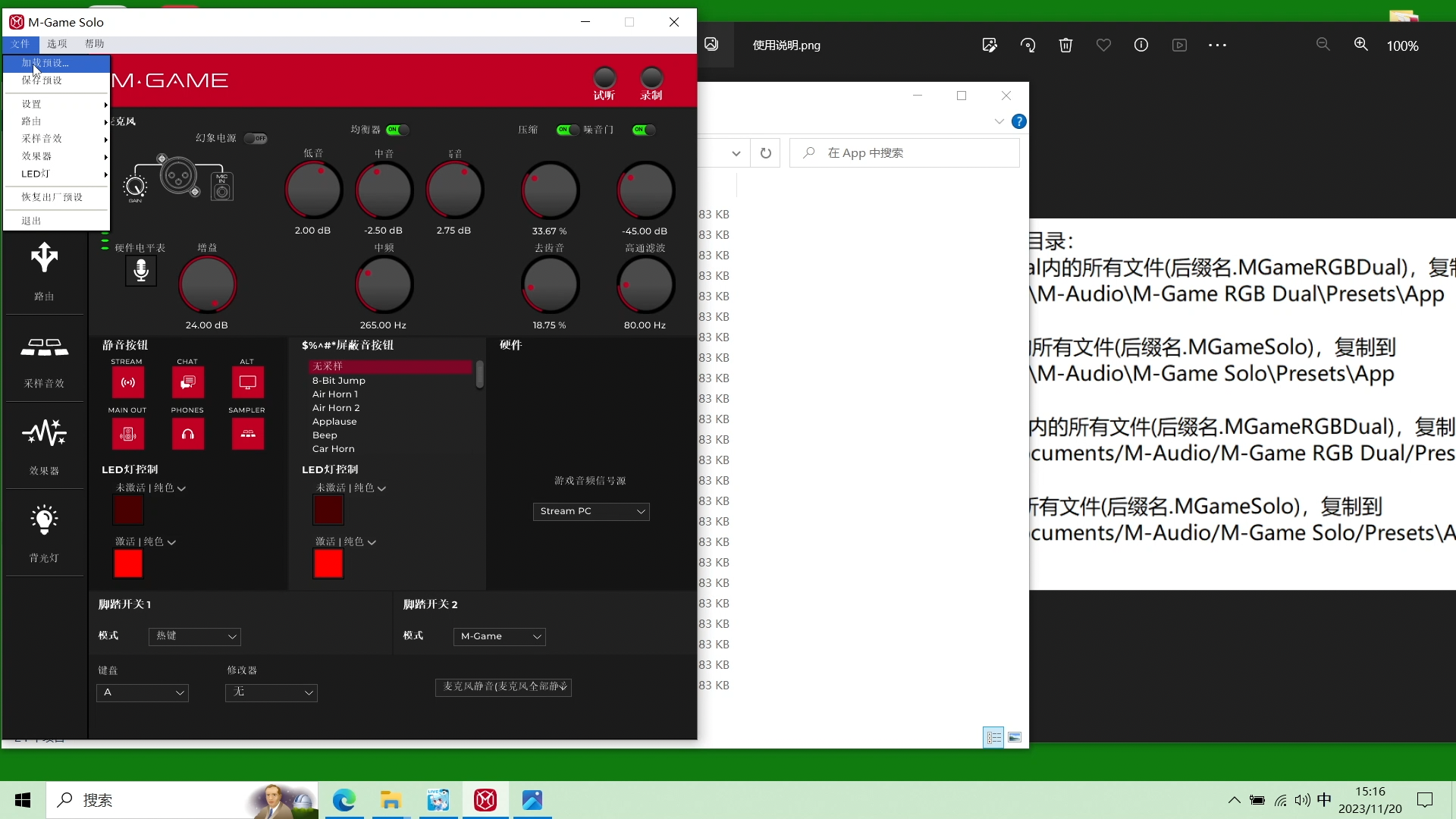Click the blue help icon in Explorer
The width and height of the screenshot is (1456, 819).
click(x=1019, y=121)
